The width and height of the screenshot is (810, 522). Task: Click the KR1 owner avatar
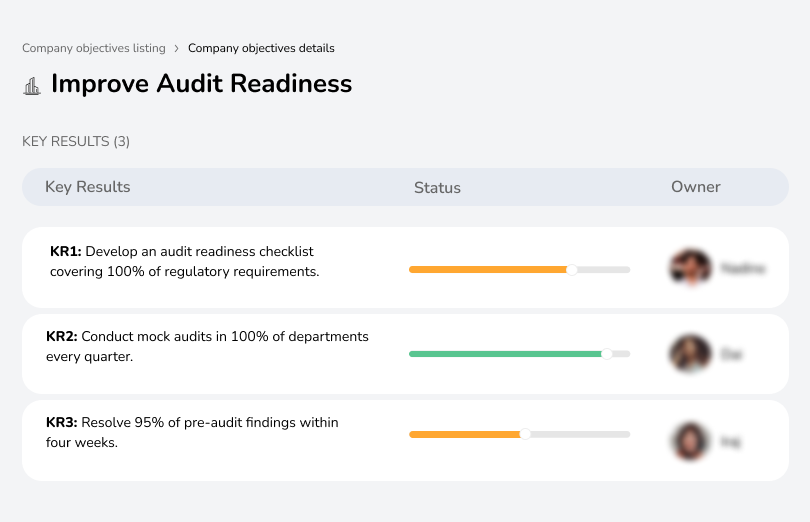pos(690,268)
